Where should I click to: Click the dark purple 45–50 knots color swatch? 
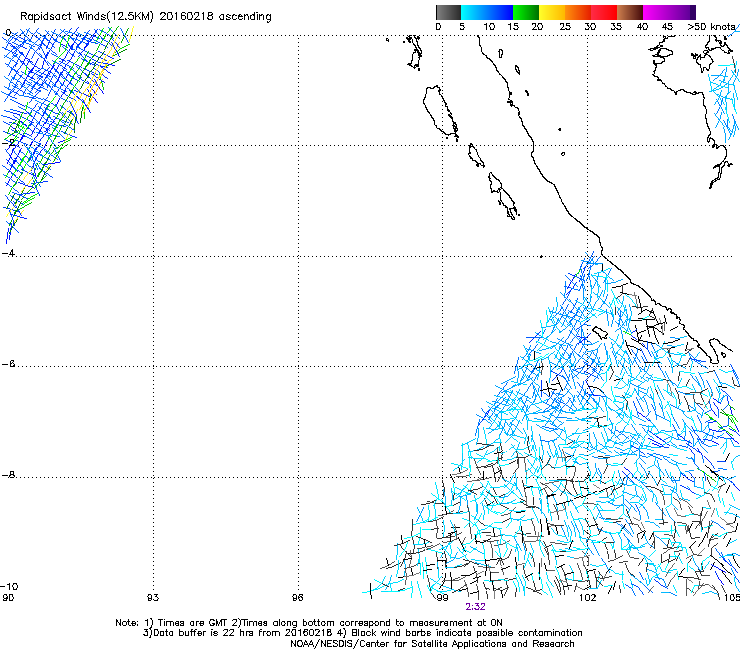tap(682, 12)
